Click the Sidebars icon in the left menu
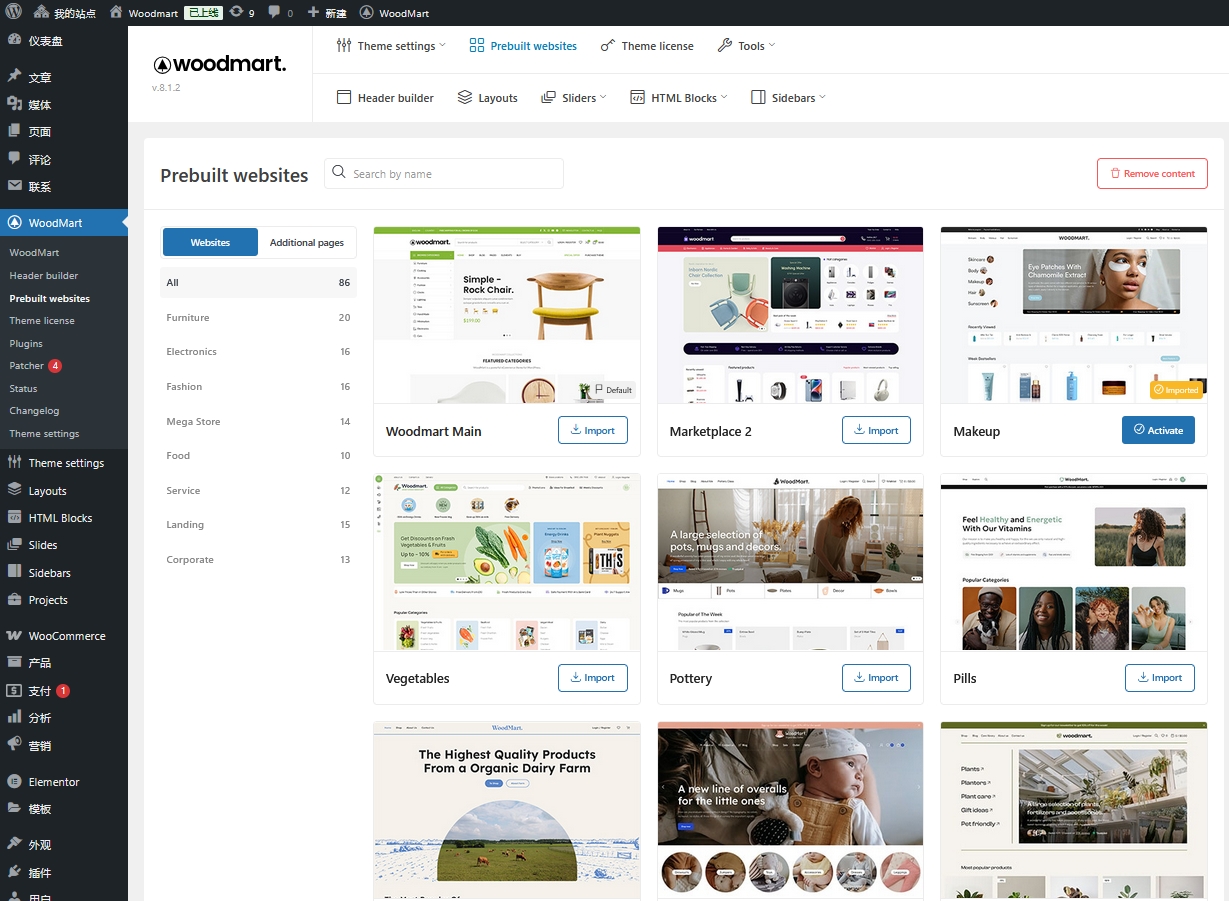 [14, 573]
